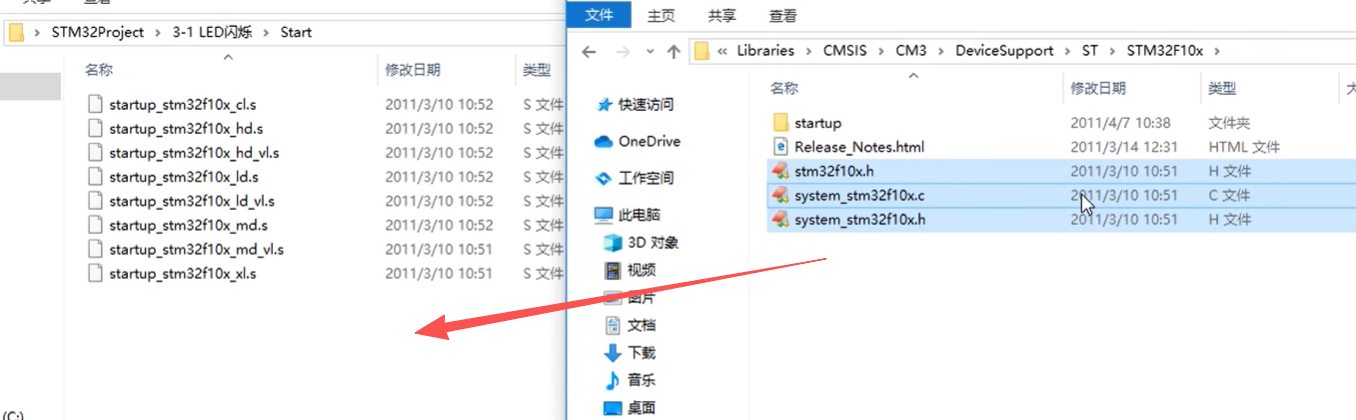Select 快速访问 in navigation pane
Screen dimensions: 1356x420
(x=646, y=104)
